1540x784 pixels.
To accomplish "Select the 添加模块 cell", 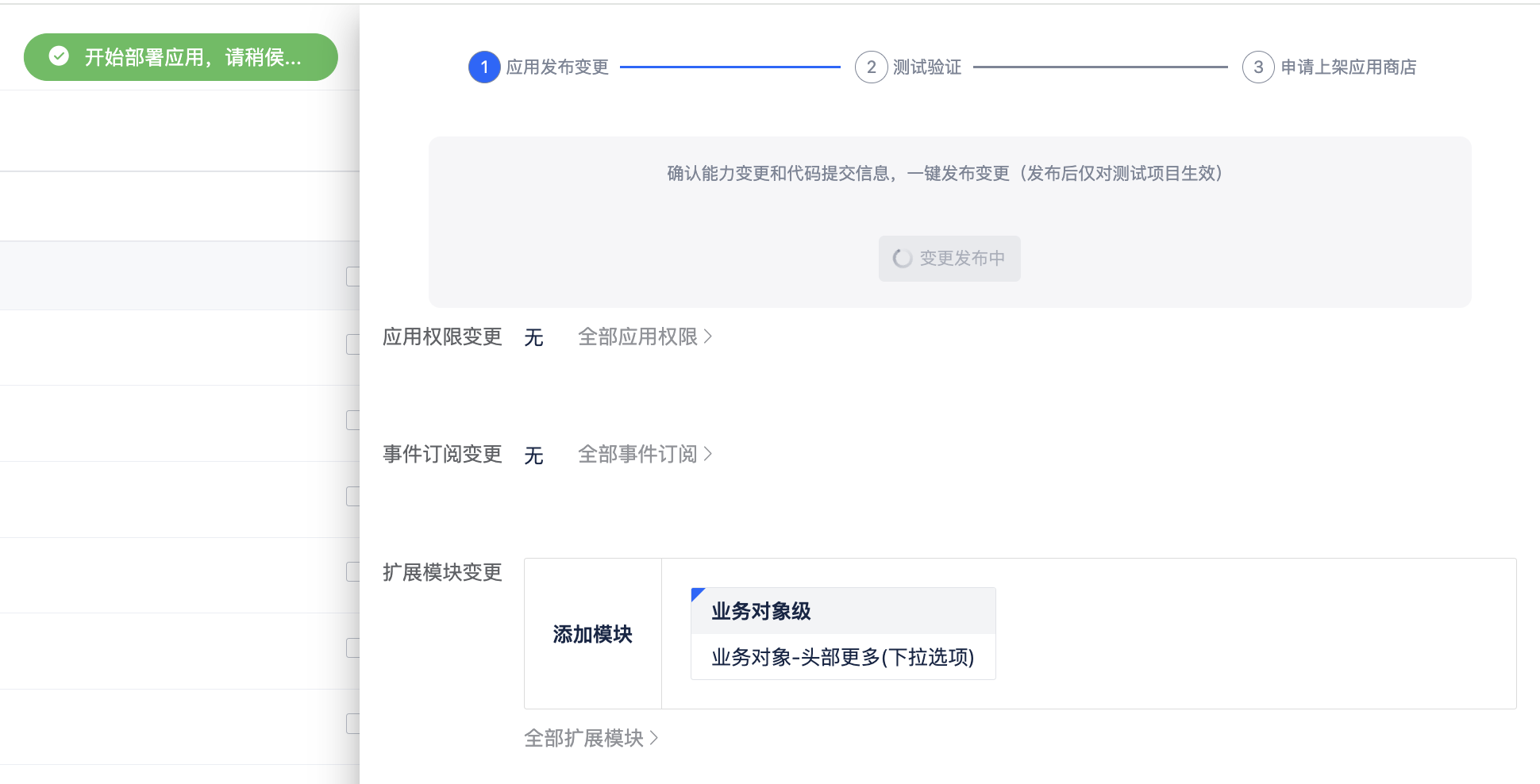I will [592, 634].
